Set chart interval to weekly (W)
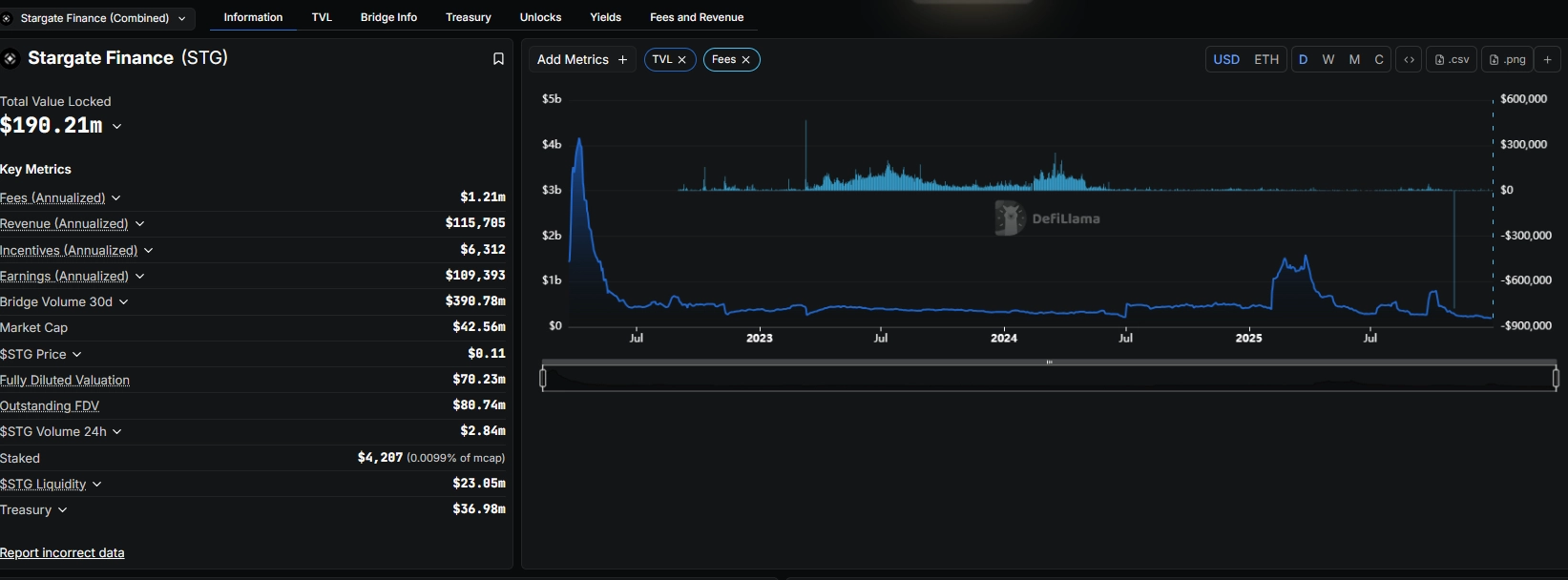The image size is (1568, 580). tap(1328, 59)
